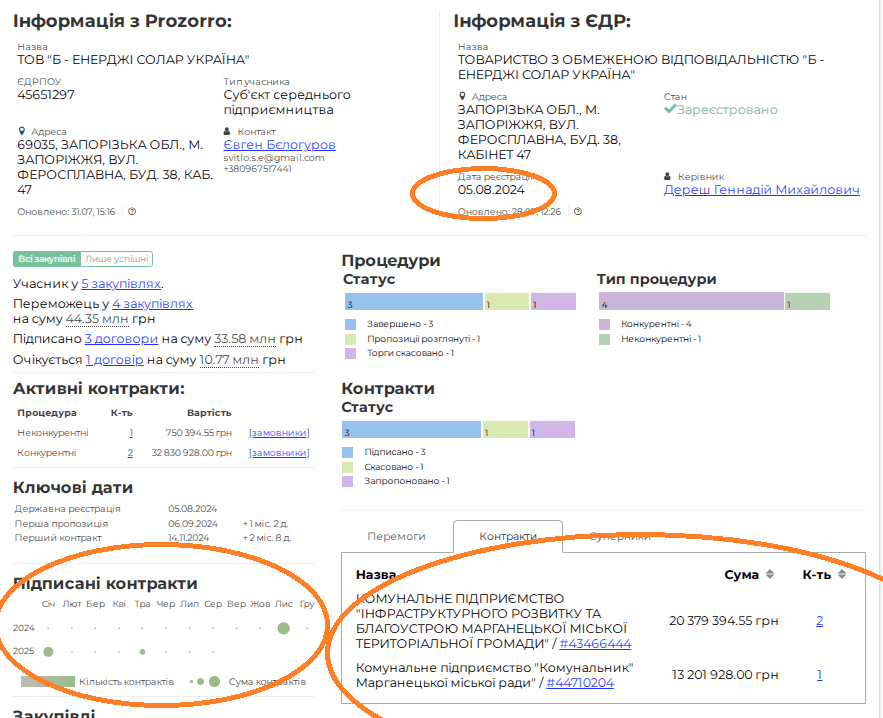Toggle to Всі закупівлі filter

pos(46,258)
